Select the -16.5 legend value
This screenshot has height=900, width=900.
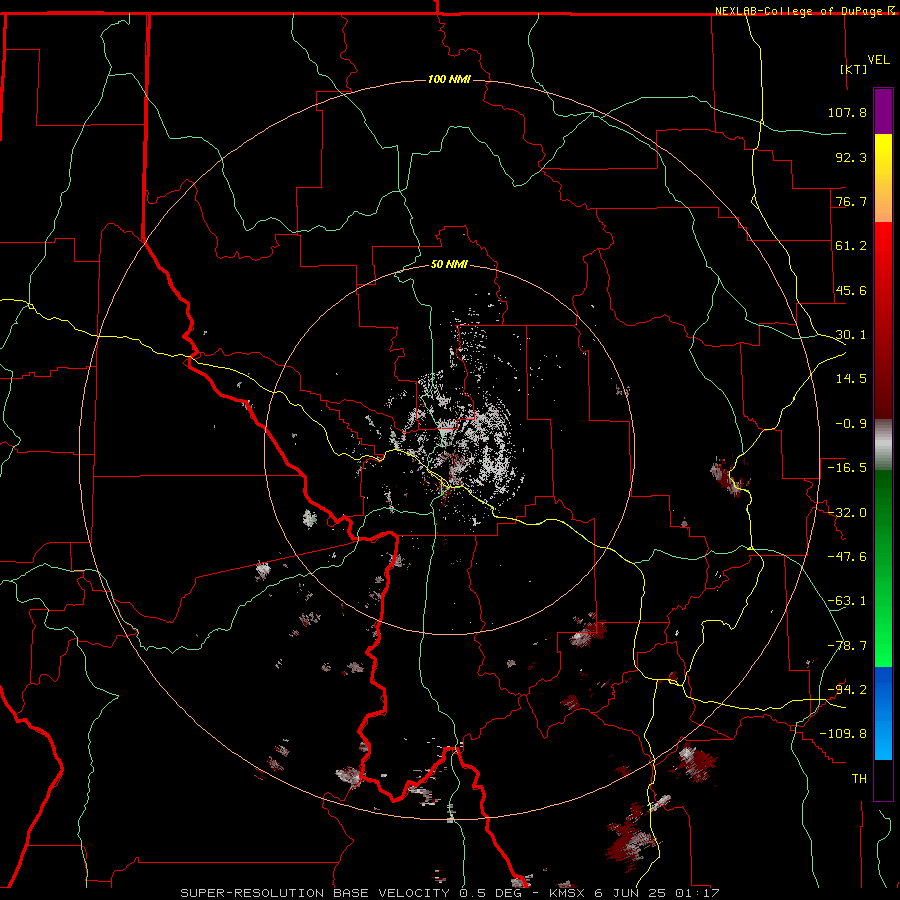point(847,468)
